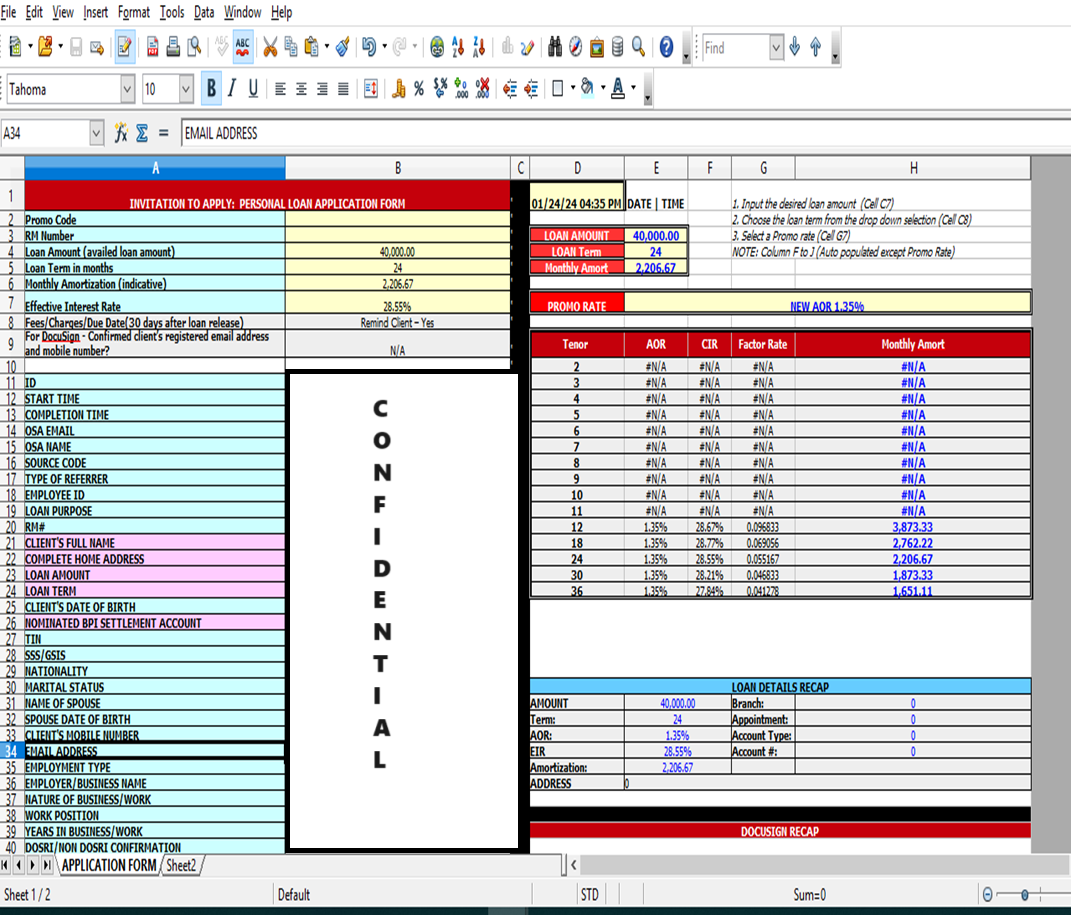
Task: Open the Undo history dropdown arrow
Action: 385,47
